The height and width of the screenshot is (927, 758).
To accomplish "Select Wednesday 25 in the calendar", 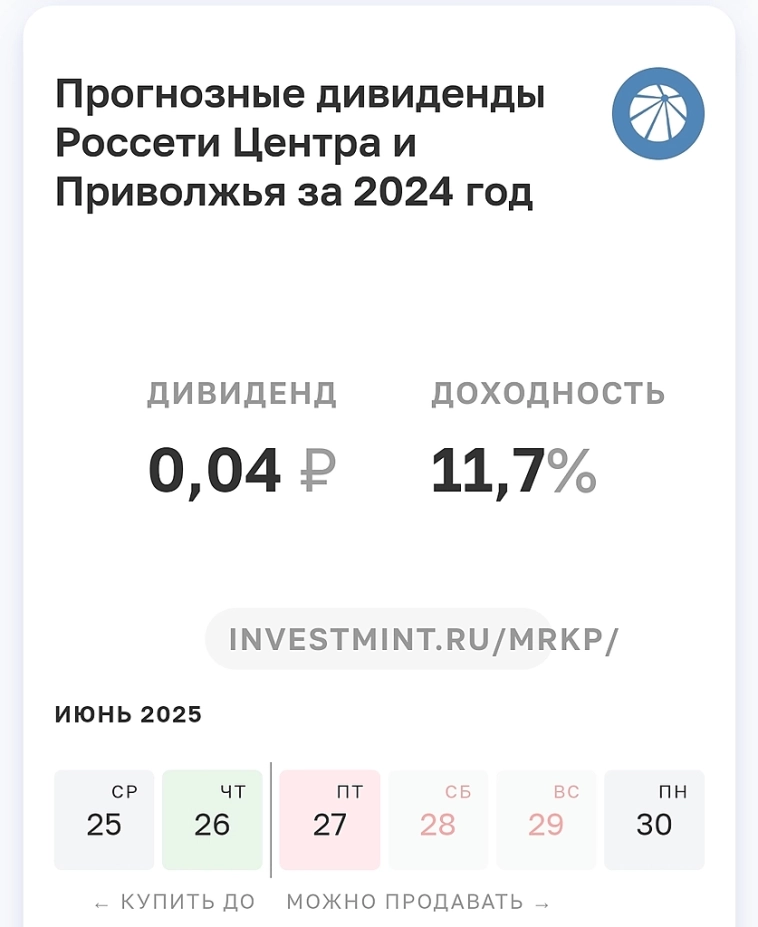I will coord(104,819).
